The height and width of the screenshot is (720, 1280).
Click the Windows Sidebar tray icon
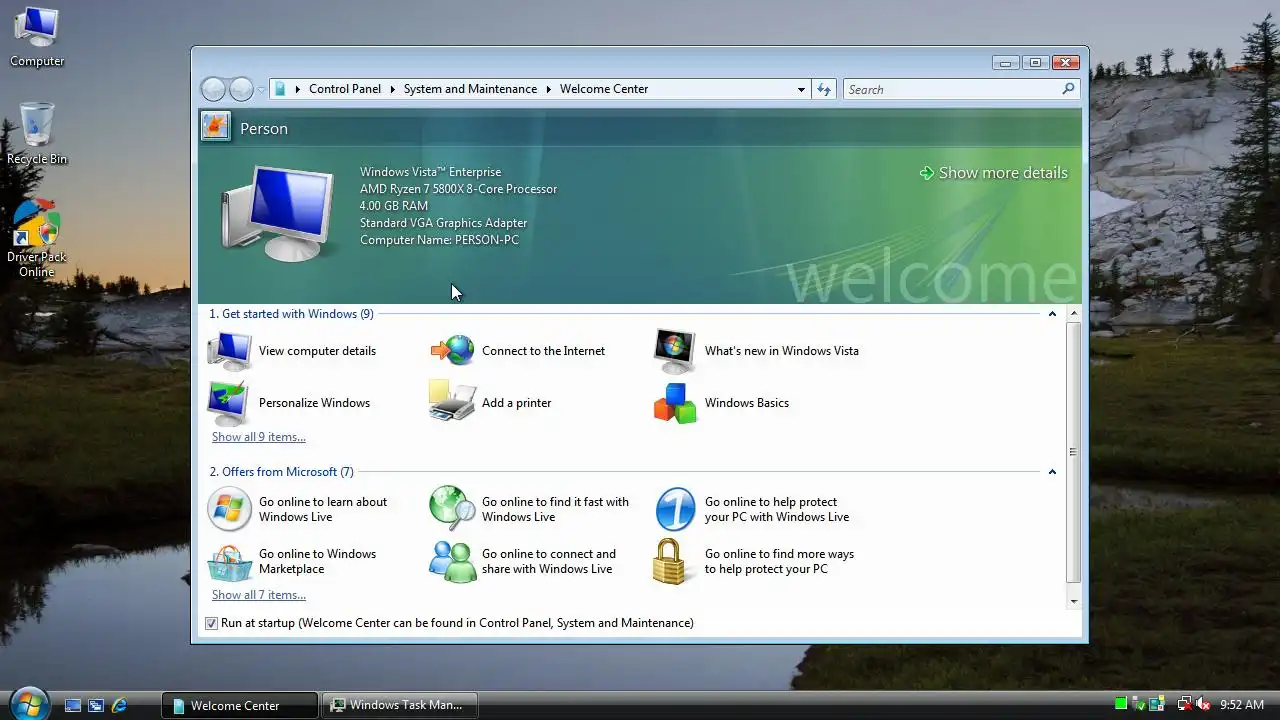1157,705
